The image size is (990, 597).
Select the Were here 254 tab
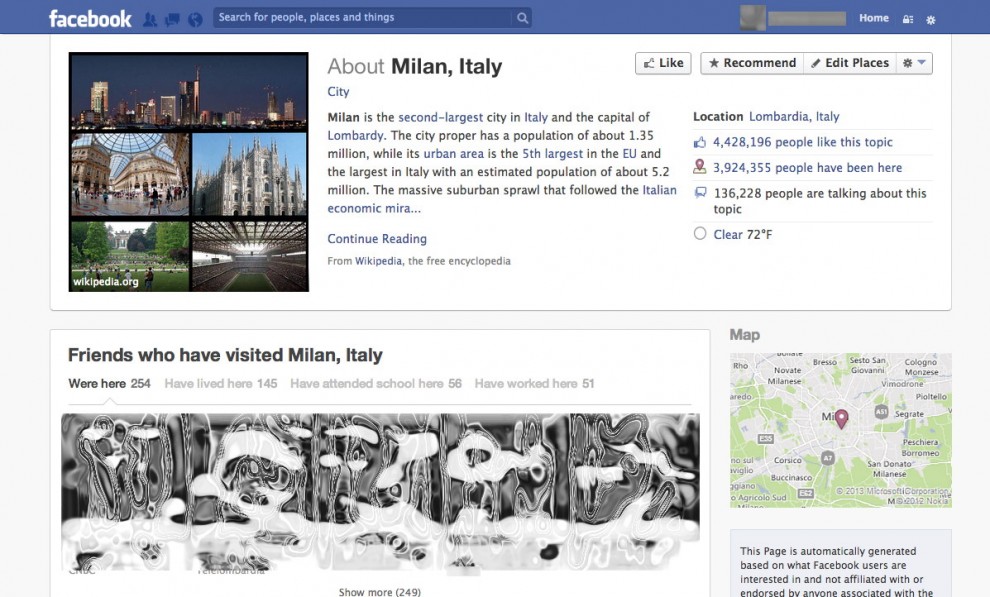click(109, 384)
